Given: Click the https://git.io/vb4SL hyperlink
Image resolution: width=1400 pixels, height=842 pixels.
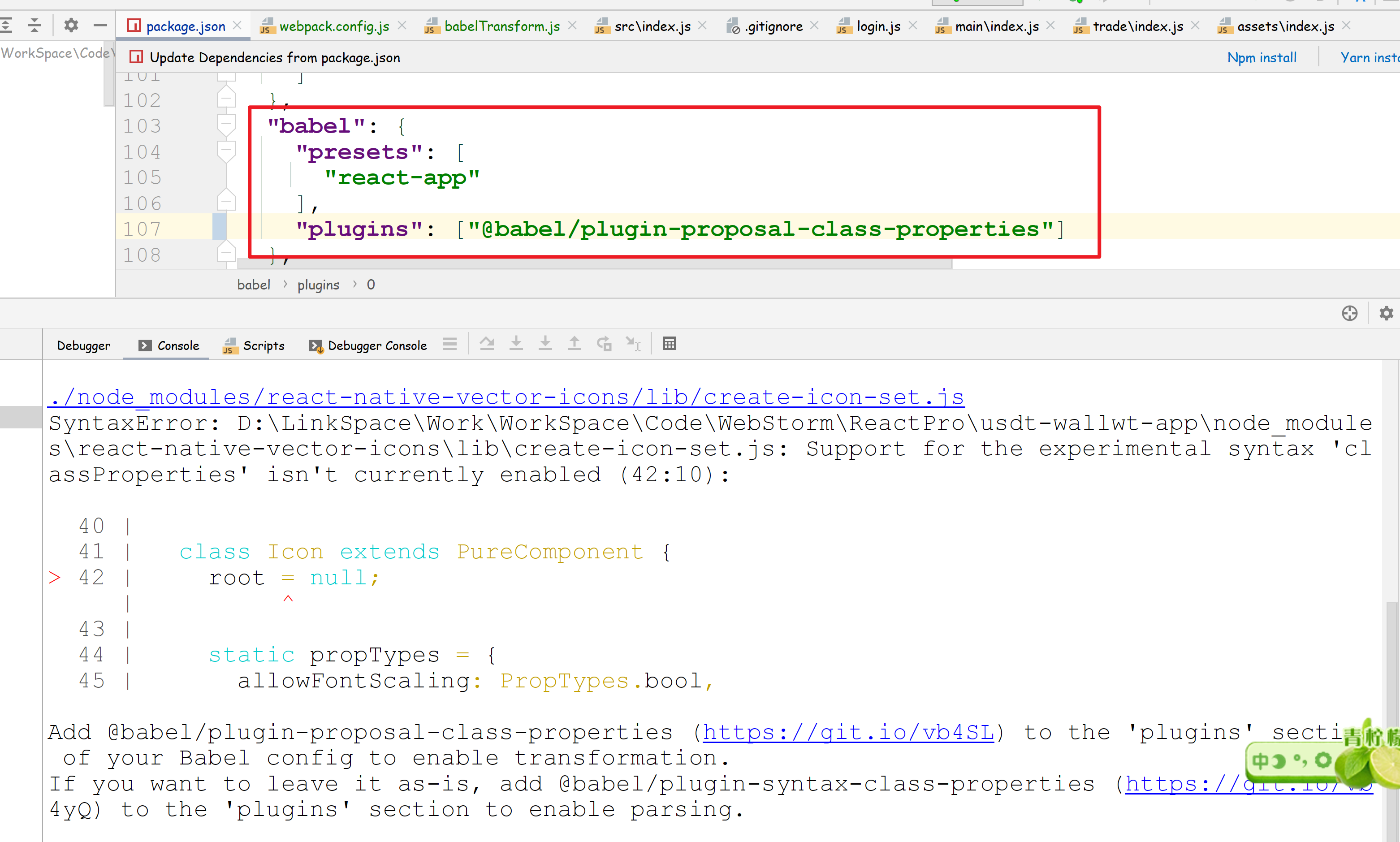Looking at the screenshot, I should (847, 732).
